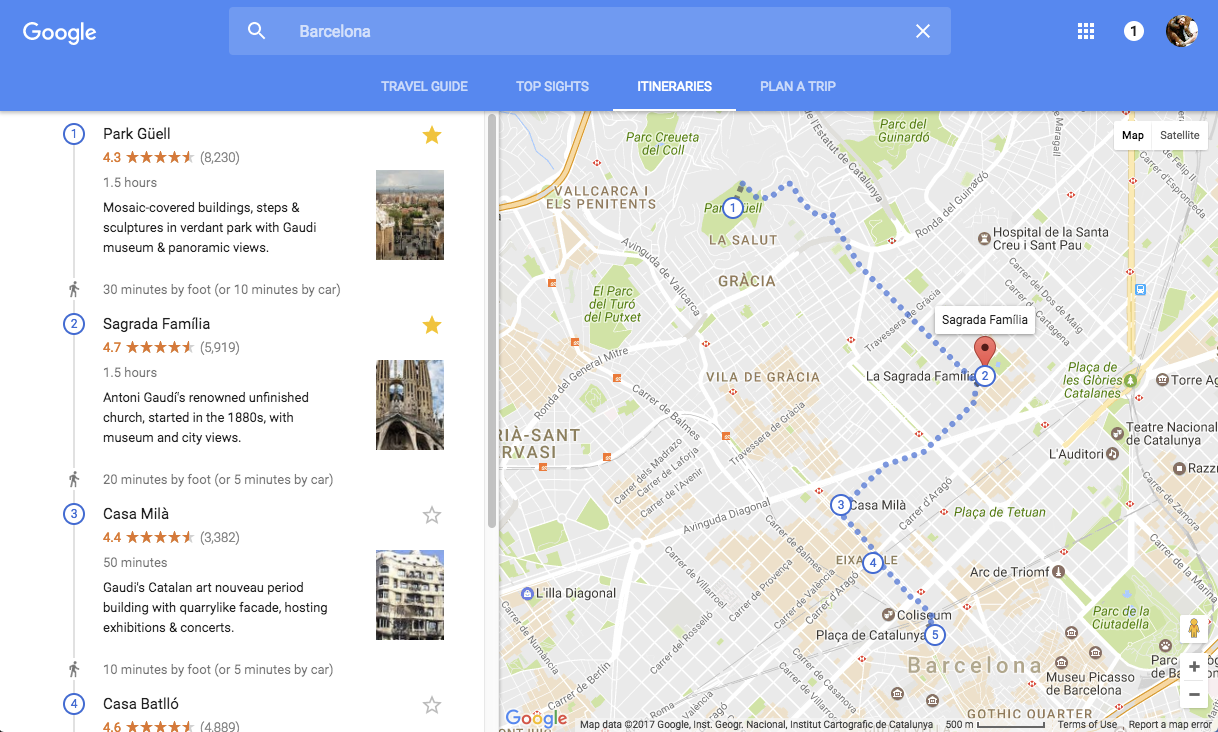This screenshot has height=732, width=1218.
Task: Click the step 2 circle in the list
Action: click(74, 324)
